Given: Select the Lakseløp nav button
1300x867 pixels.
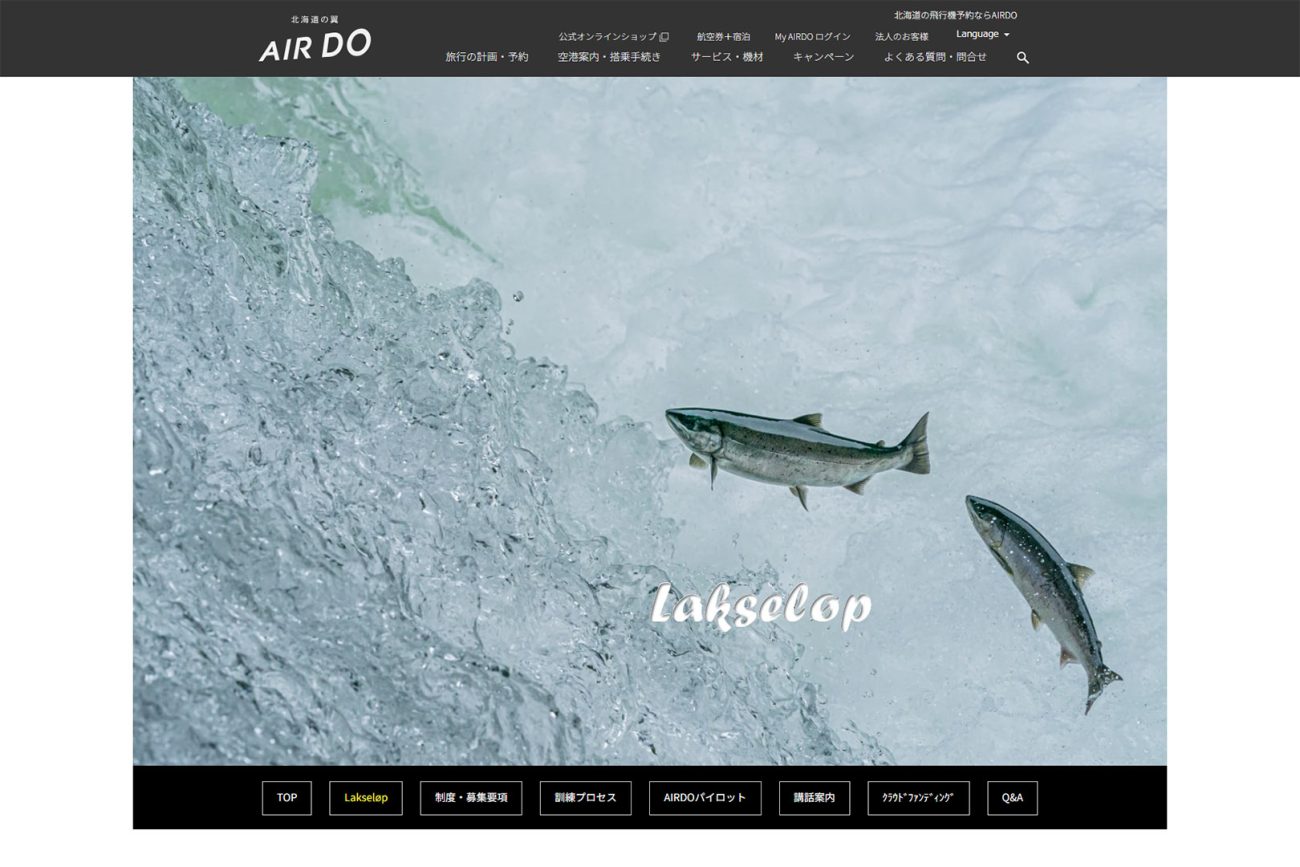Looking at the screenshot, I should tap(366, 798).
